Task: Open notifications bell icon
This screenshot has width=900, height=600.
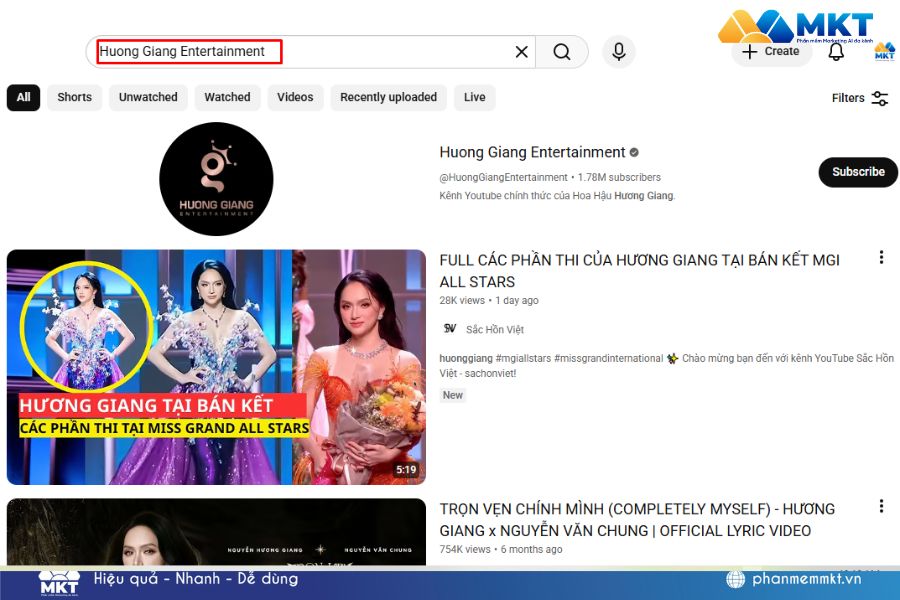Action: (x=836, y=52)
